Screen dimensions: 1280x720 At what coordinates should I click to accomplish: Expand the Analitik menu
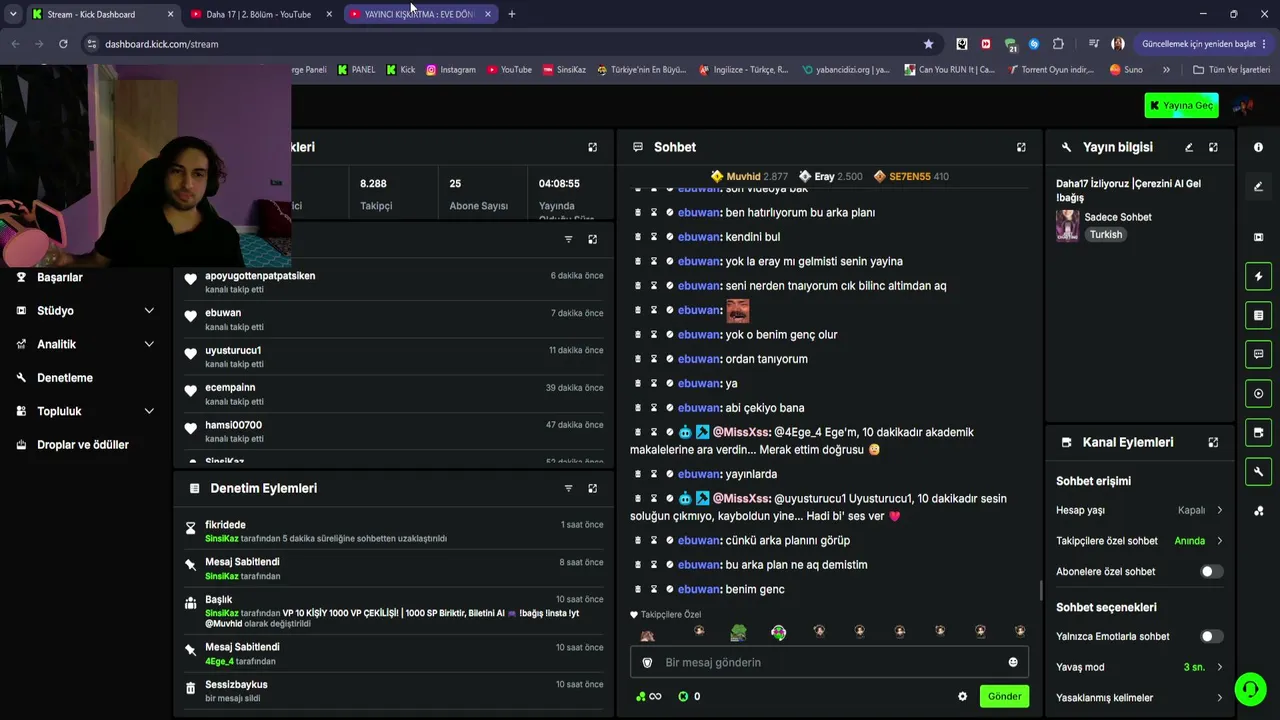86,344
